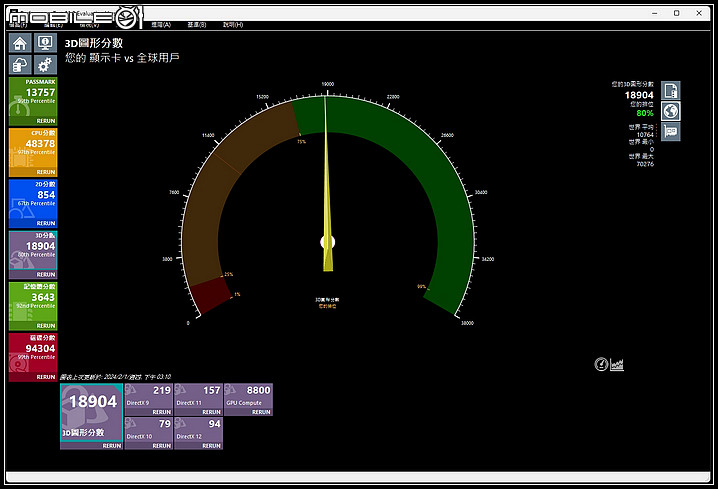This screenshot has height=489, width=718.
Task: Click the graphics card icon on right
Action: click(671, 131)
